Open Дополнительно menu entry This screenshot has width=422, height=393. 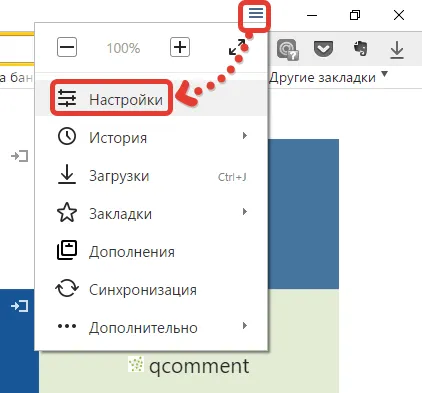(x=152, y=327)
